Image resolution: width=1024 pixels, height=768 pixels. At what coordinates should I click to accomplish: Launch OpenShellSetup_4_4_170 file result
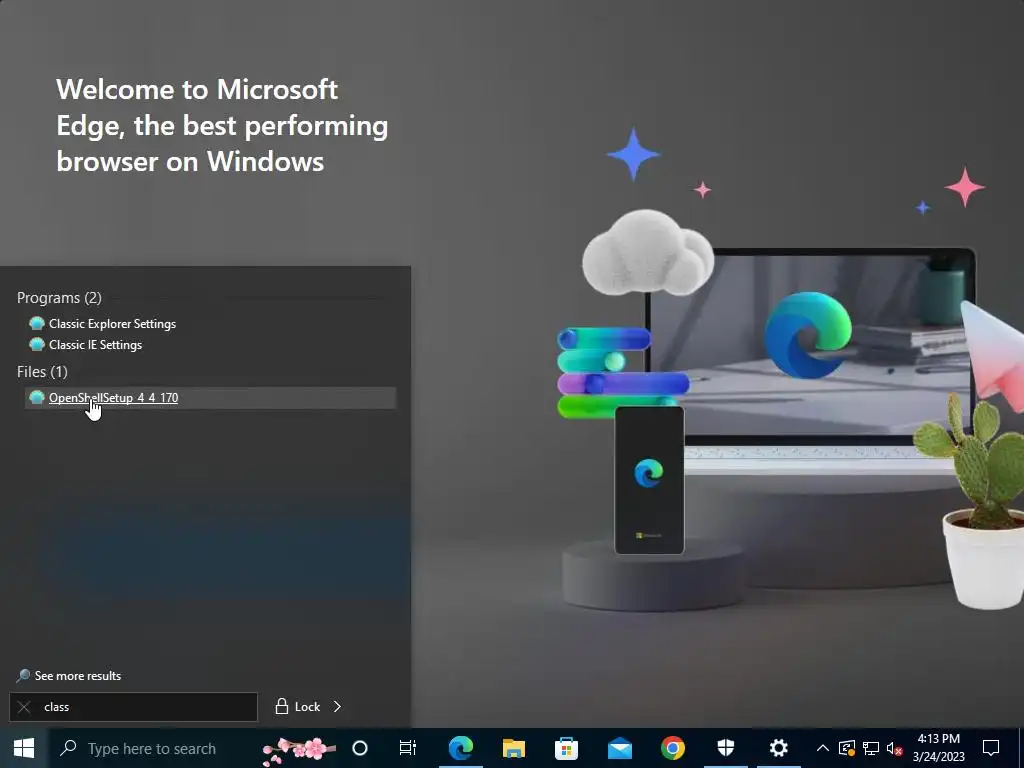tap(210, 398)
